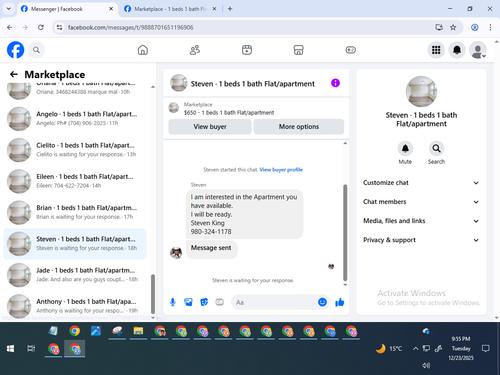Open a new browser tab
The width and height of the screenshot is (500, 375).
(x=230, y=9)
